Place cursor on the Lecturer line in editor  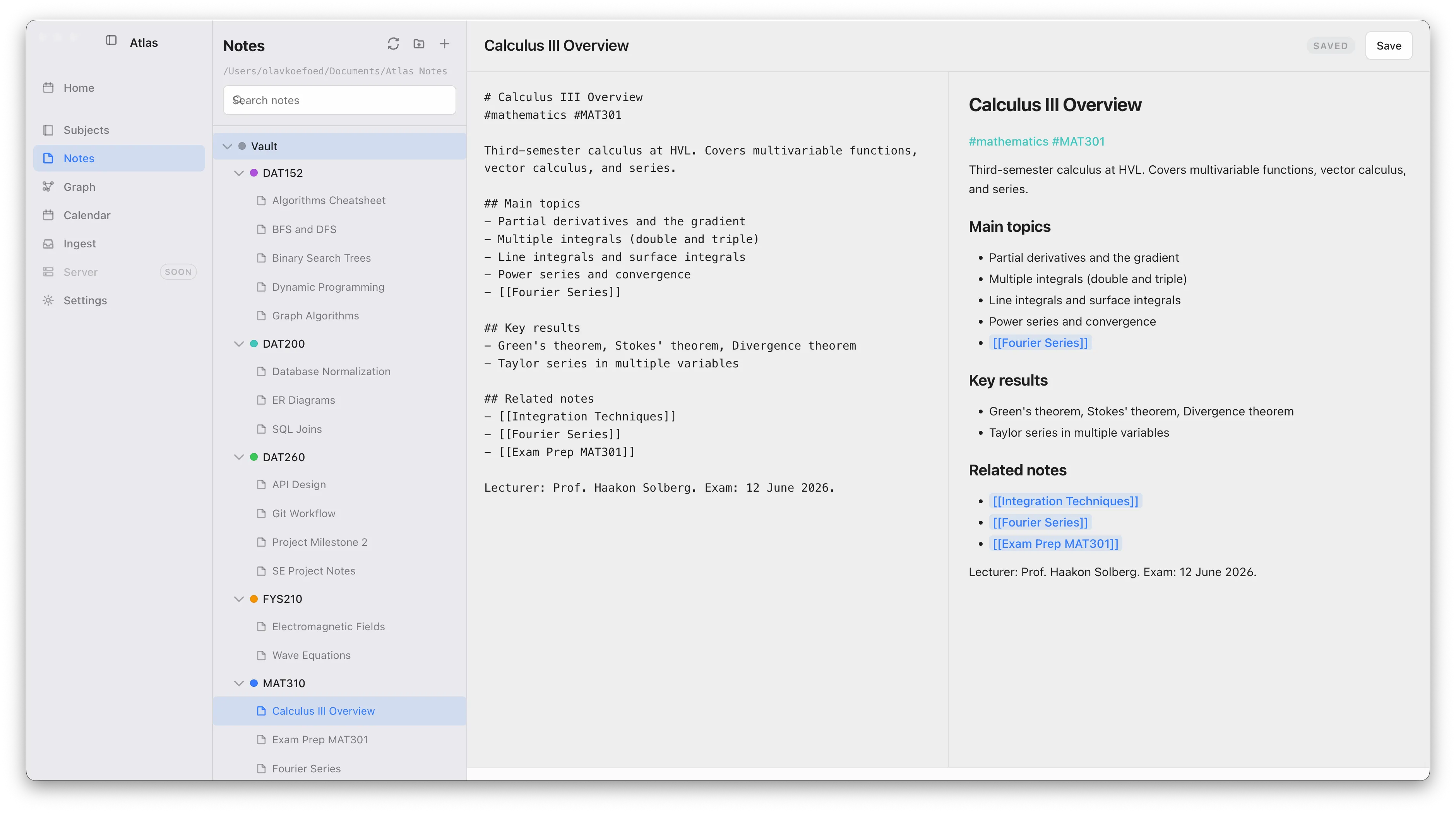659,487
